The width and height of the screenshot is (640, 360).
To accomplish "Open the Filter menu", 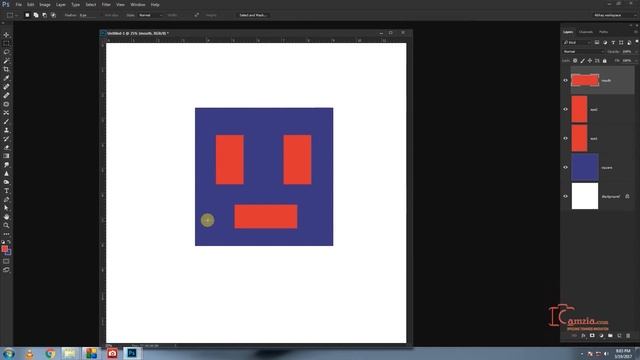I will (x=106, y=4).
